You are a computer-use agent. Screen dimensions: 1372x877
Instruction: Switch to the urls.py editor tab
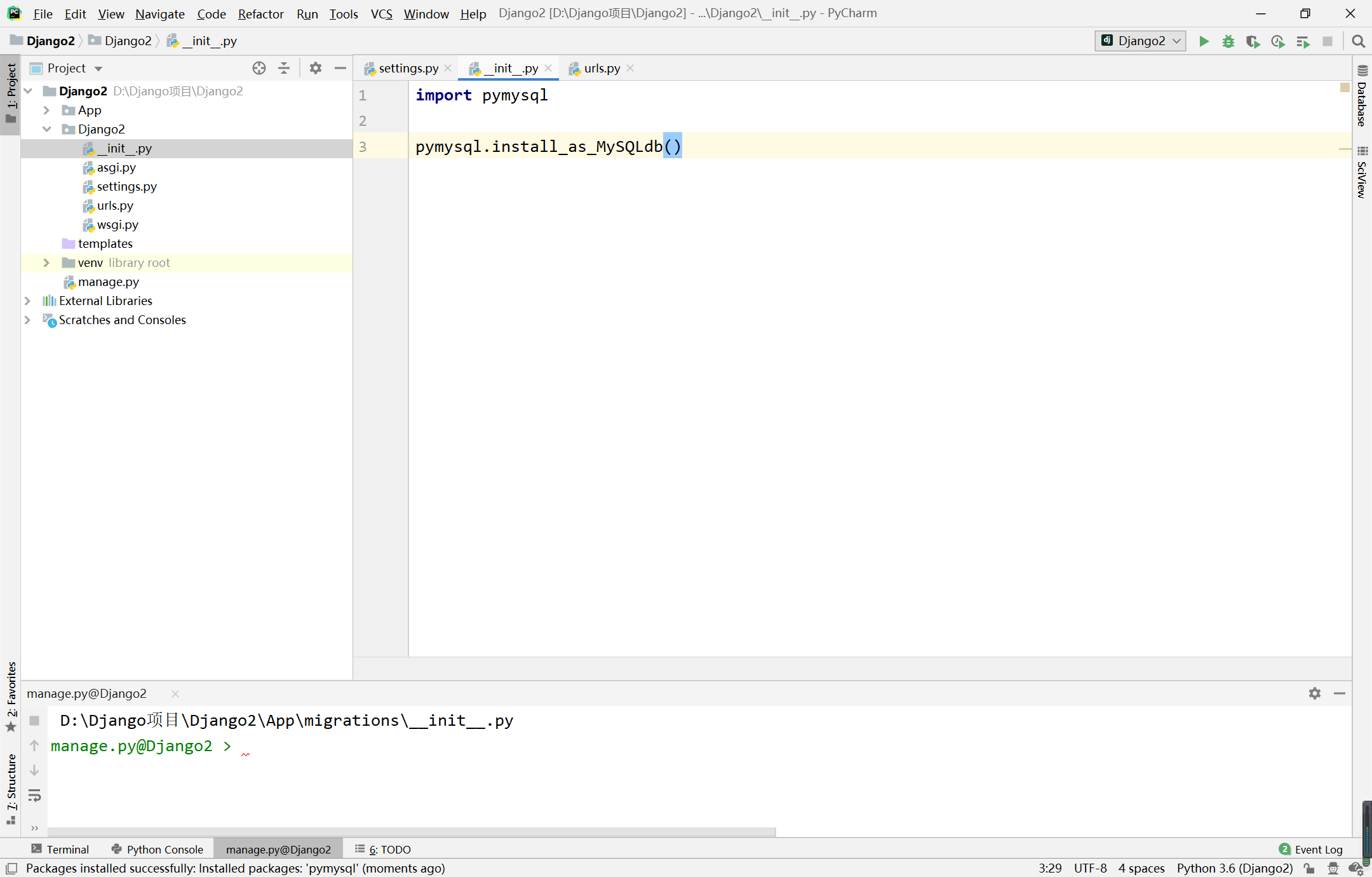pyautogui.click(x=601, y=68)
